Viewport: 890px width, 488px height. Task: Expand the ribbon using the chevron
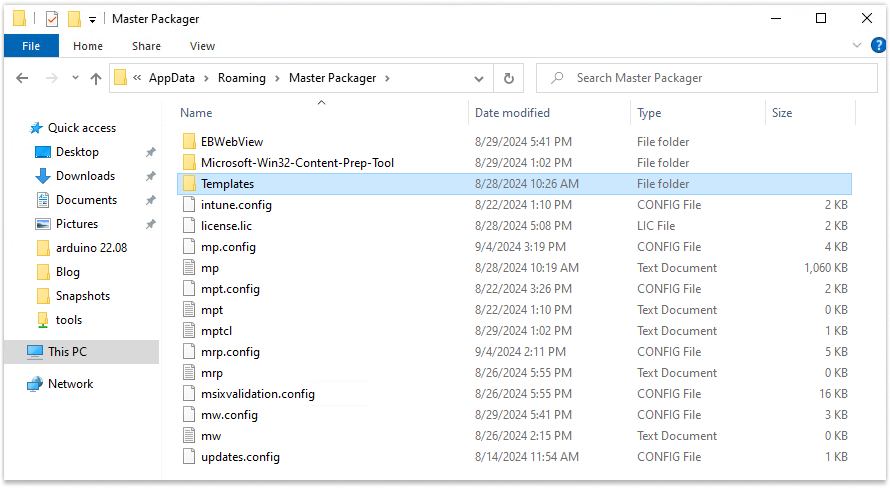click(x=857, y=45)
